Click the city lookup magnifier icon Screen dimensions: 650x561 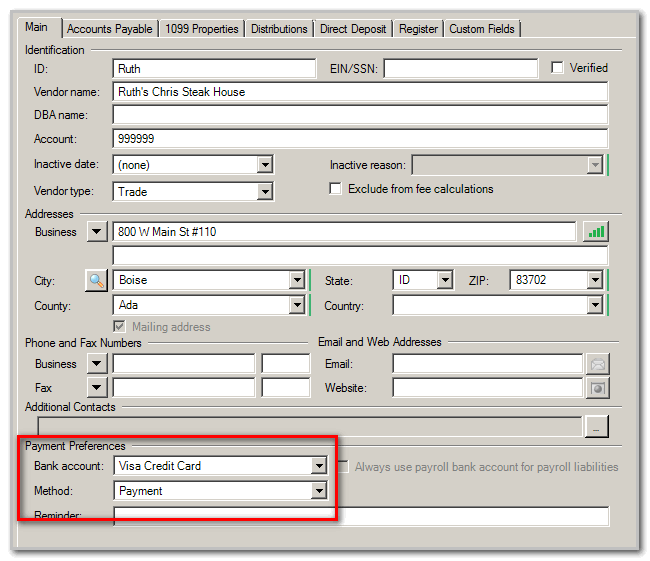(97, 281)
